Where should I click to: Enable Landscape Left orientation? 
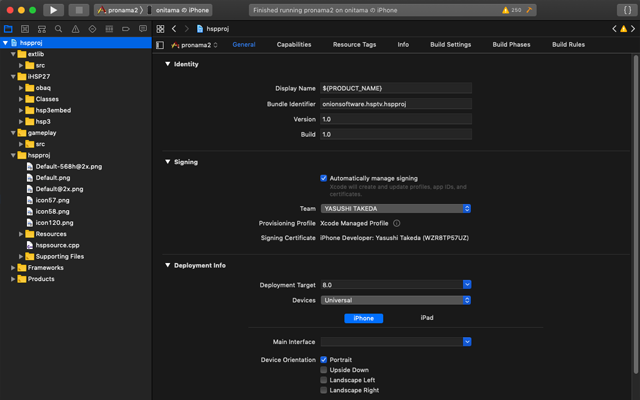point(324,380)
